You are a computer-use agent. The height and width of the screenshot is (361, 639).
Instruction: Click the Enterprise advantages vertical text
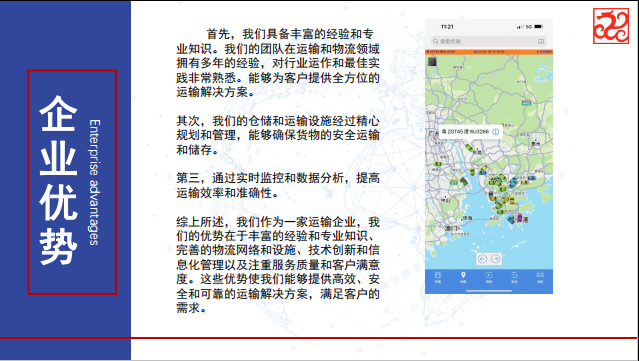click(94, 182)
